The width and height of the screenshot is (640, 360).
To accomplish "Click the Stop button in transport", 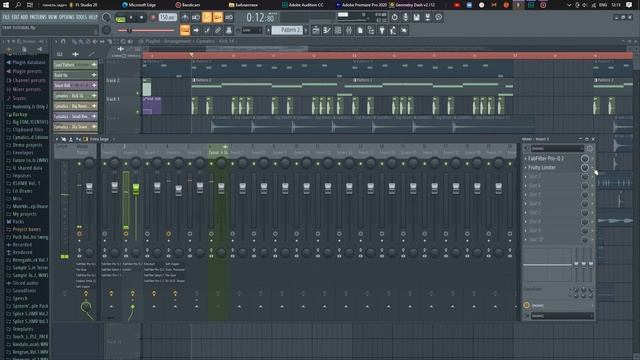I will 141,18.
